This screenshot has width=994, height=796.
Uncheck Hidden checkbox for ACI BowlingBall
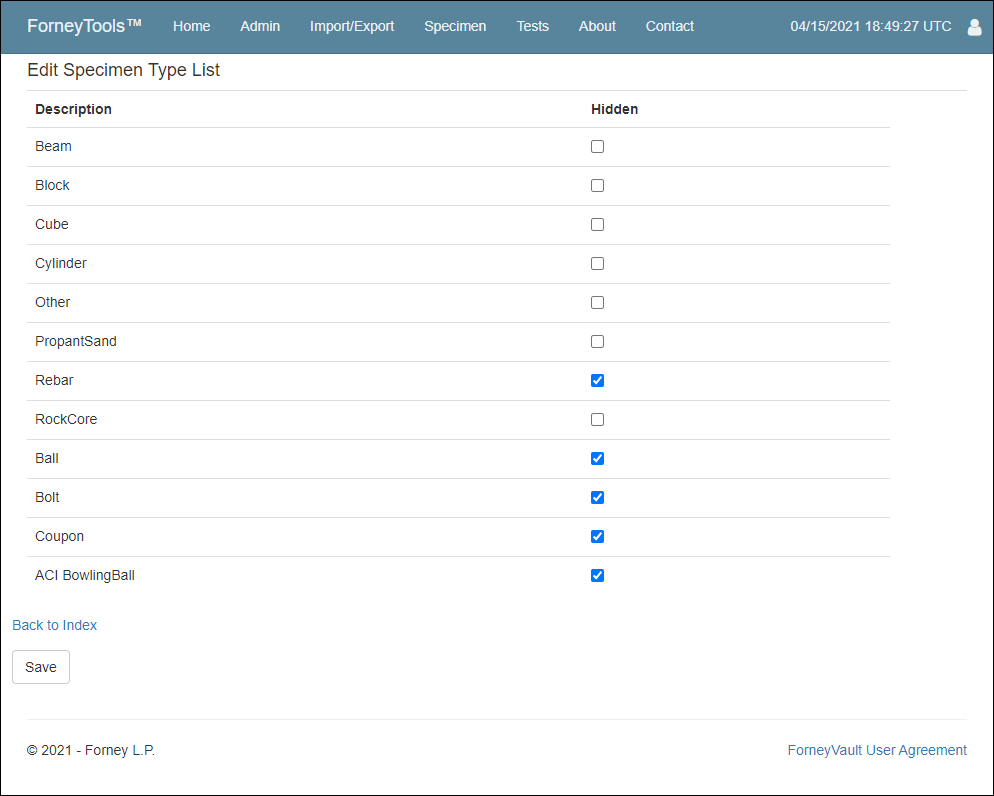(597, 575)
